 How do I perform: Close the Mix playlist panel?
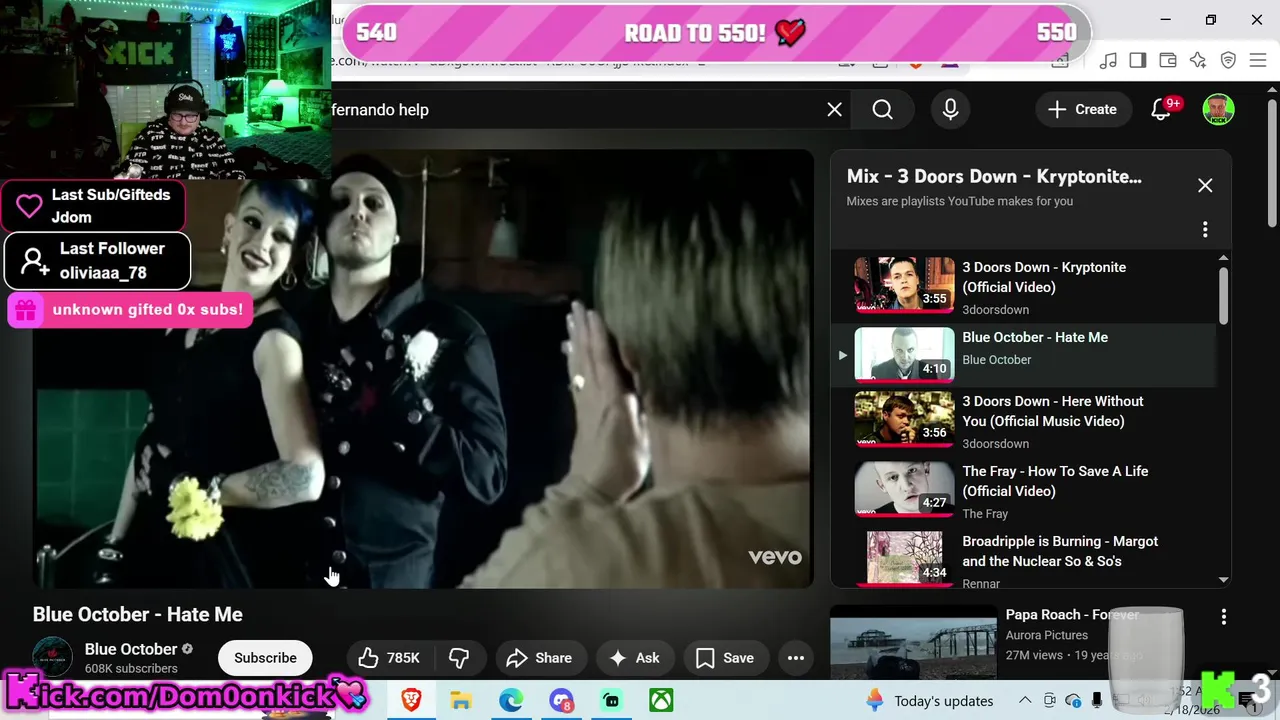click(x=1205, y=185)
